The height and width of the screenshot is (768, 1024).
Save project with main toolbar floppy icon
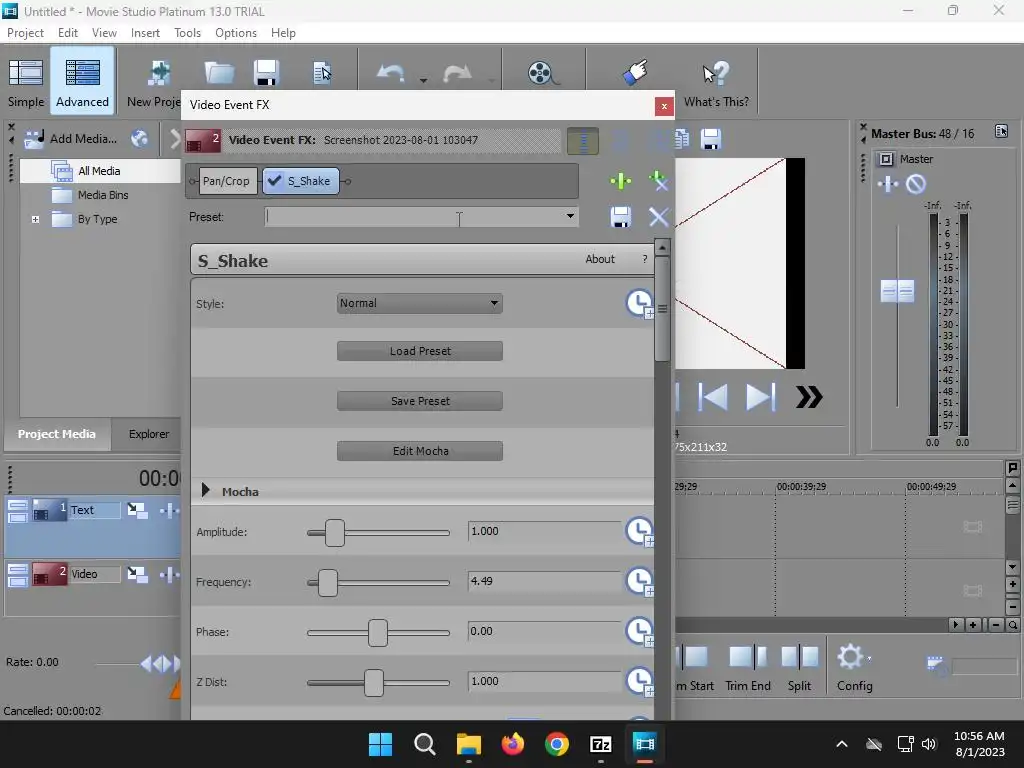click(x=266, y=73)
